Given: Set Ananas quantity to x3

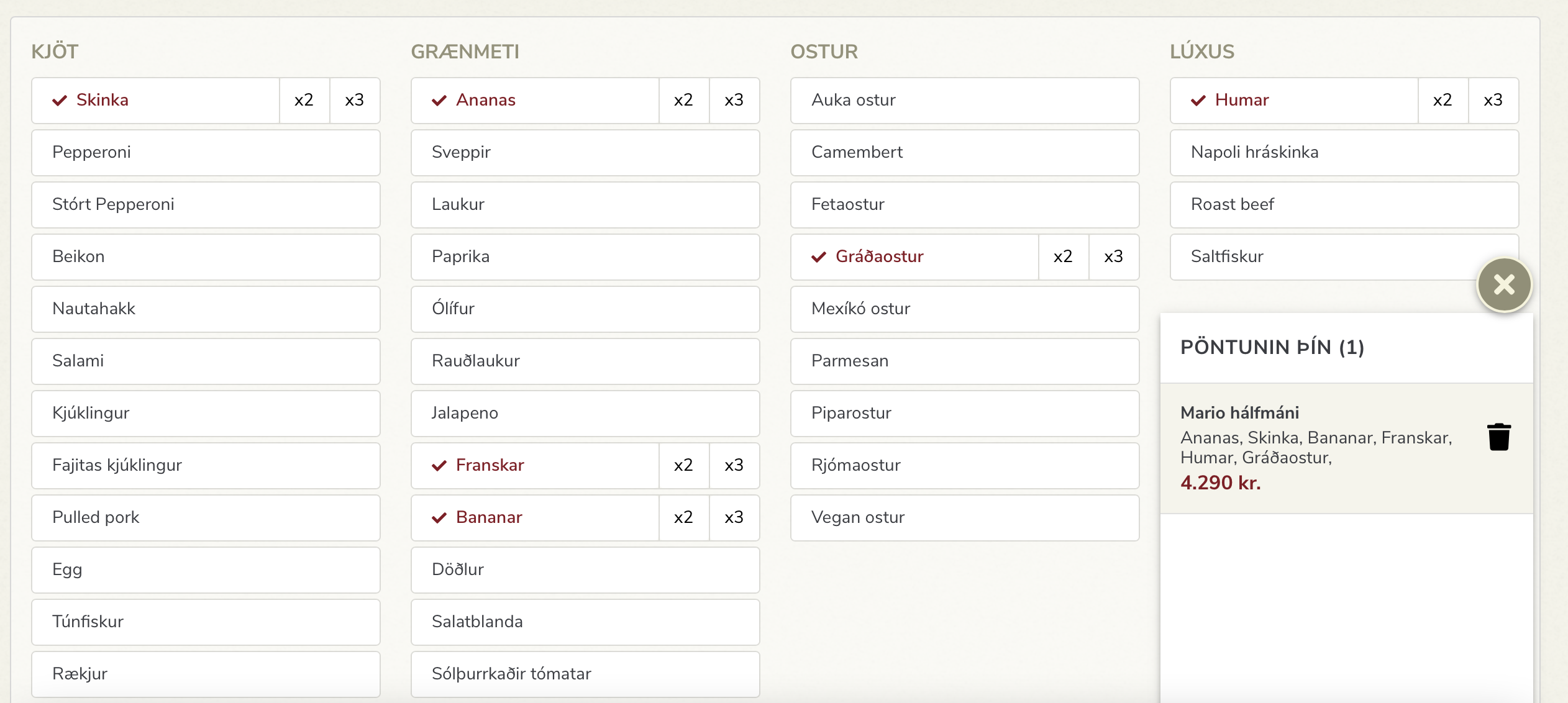Looking at the screenshot, I should (734, 101).
